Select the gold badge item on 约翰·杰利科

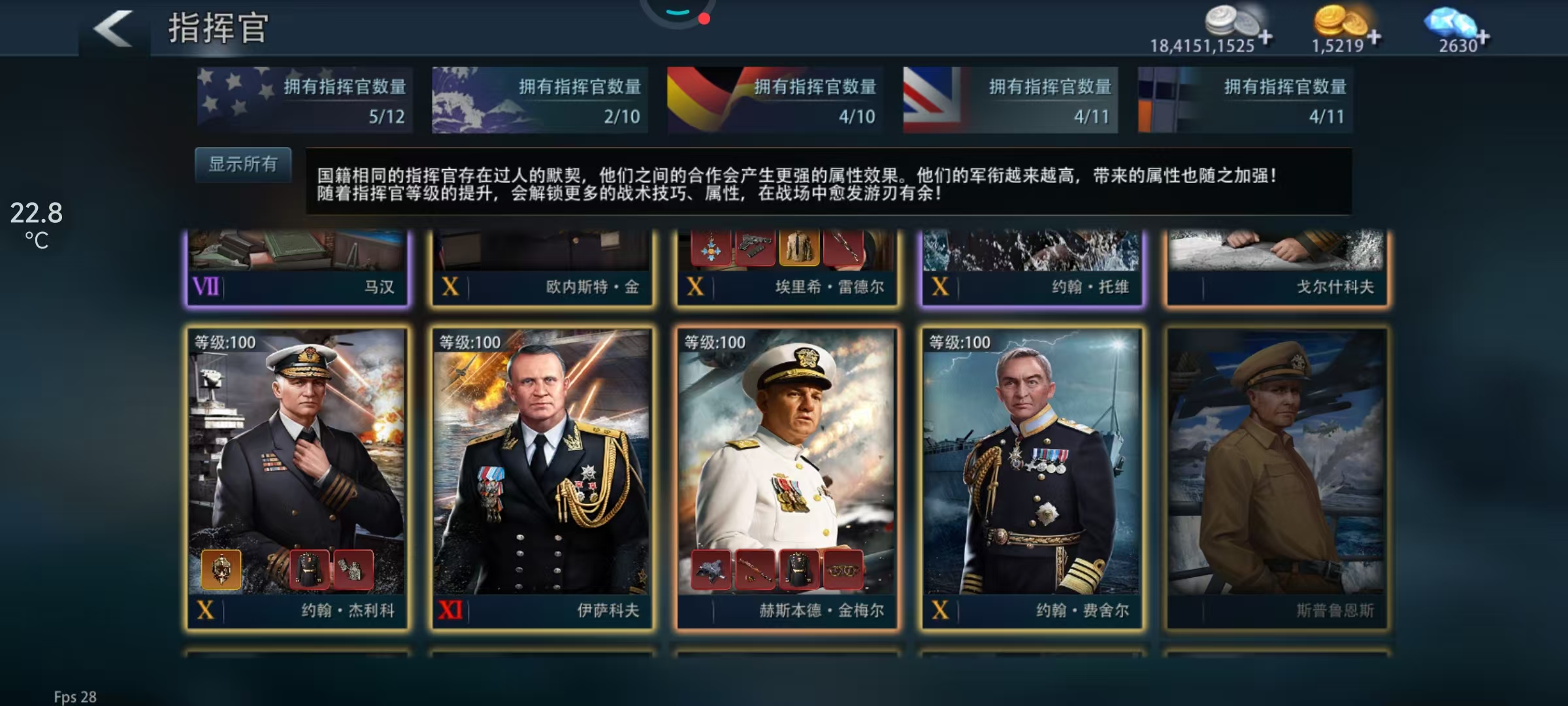pyautogui.click(x=221, y=569)
